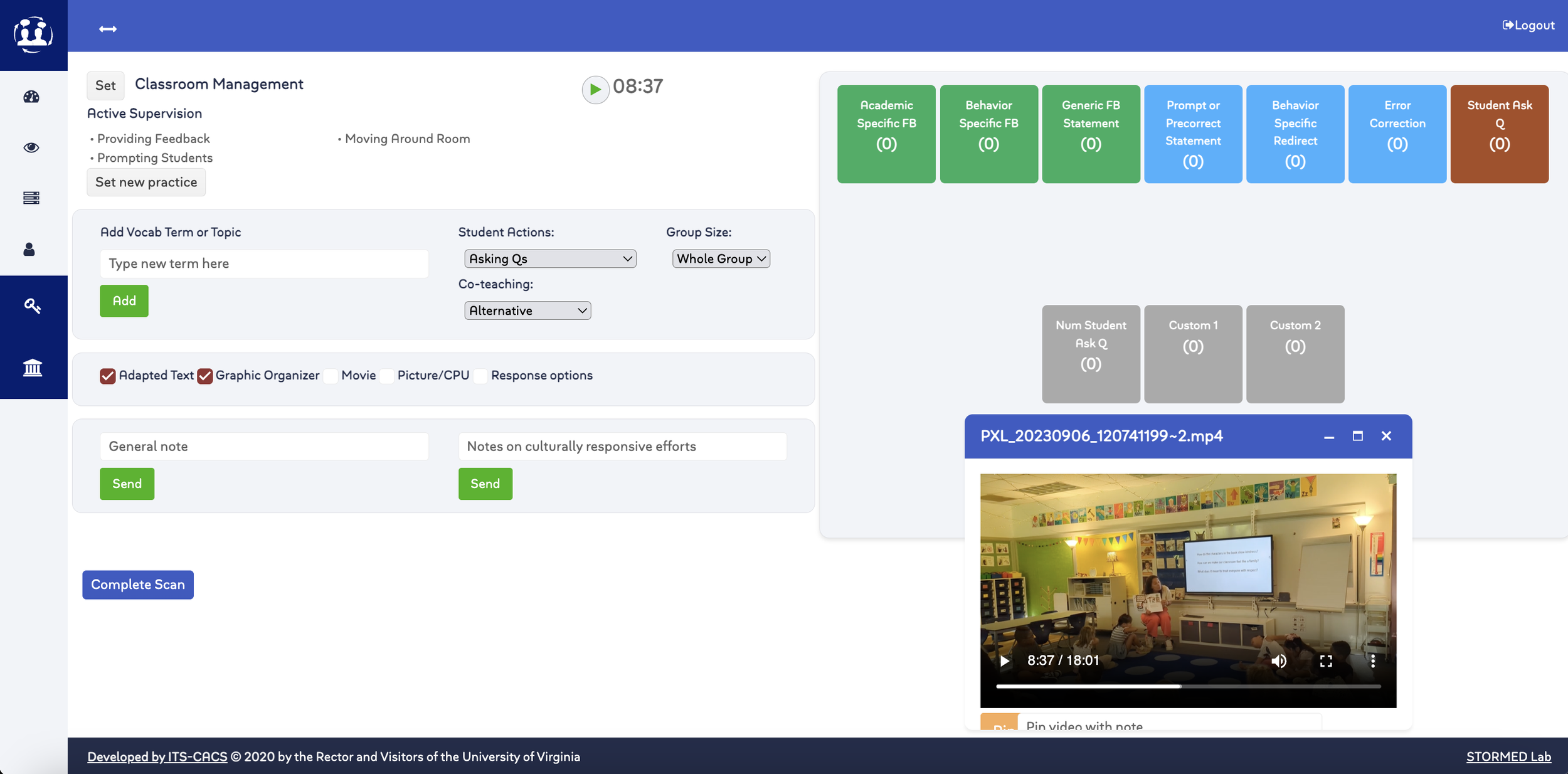This screenshot has height=774, width=1568.
Task: Open the dashboard gauge sidebar icon
Action: (x=31, y=97)
